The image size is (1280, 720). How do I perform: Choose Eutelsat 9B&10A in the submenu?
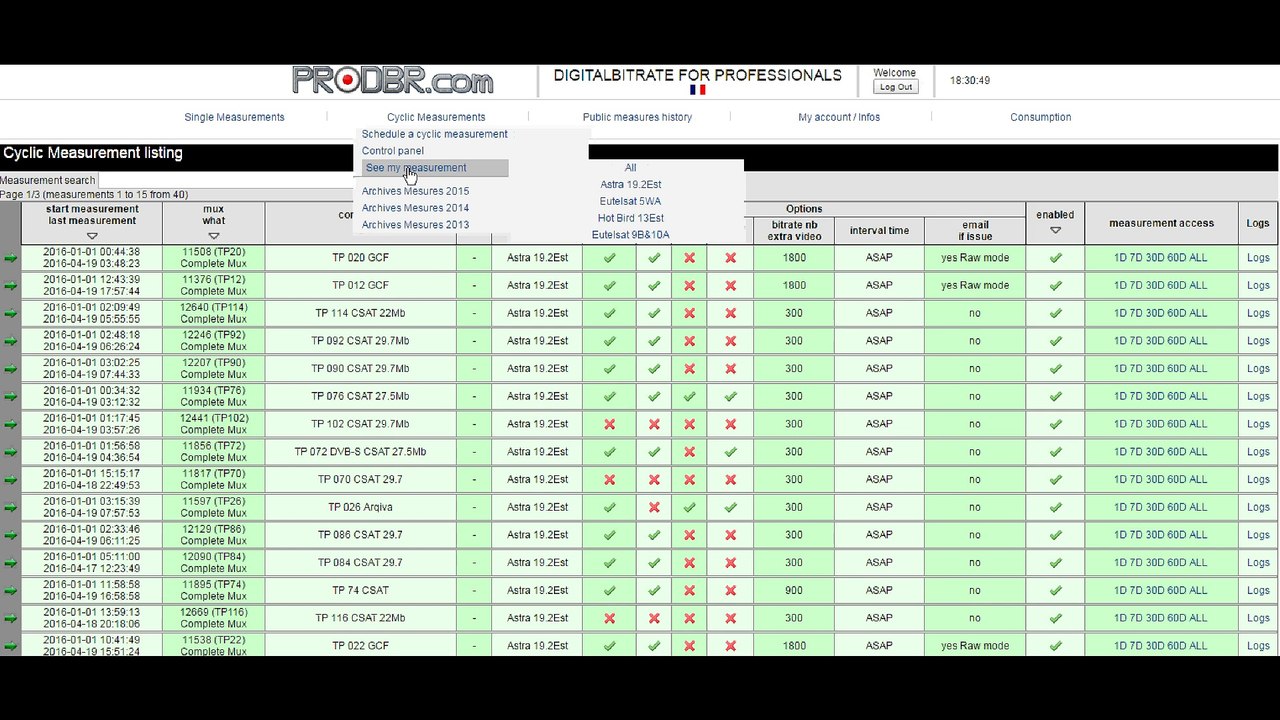(x=630, y=235)
